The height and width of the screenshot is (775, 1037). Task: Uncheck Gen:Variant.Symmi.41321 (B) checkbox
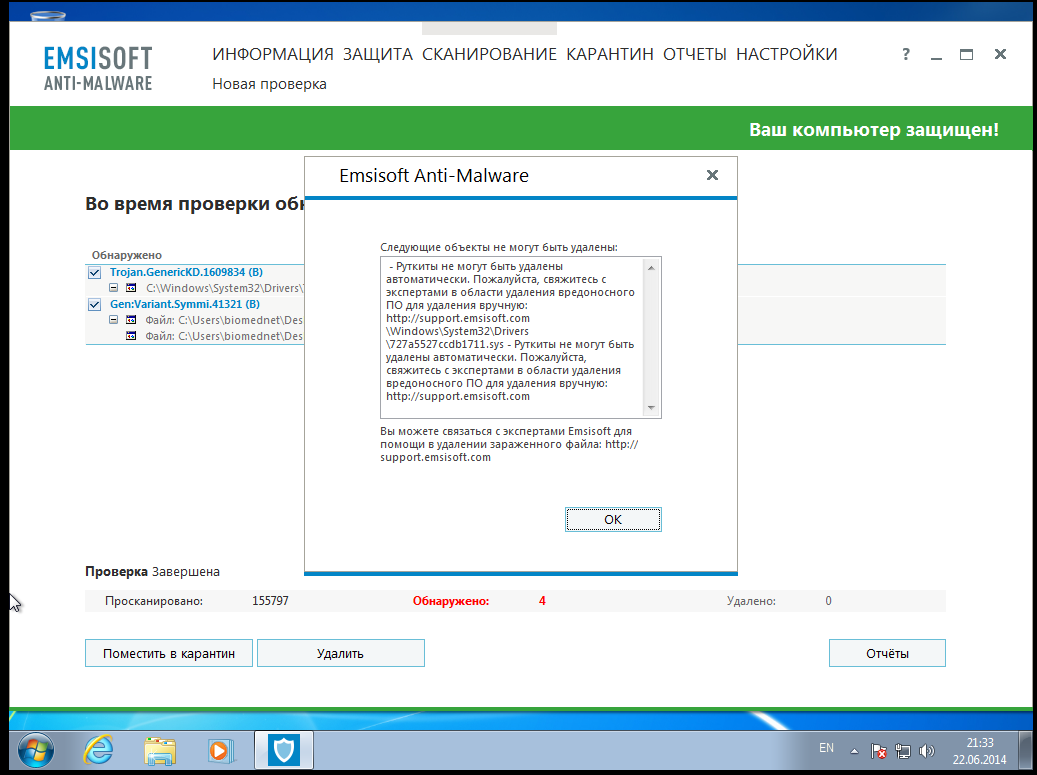[95, 305]
